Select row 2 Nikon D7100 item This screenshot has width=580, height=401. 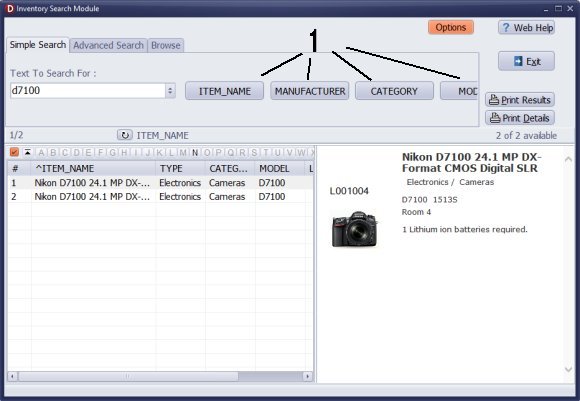tap(161, 196)
